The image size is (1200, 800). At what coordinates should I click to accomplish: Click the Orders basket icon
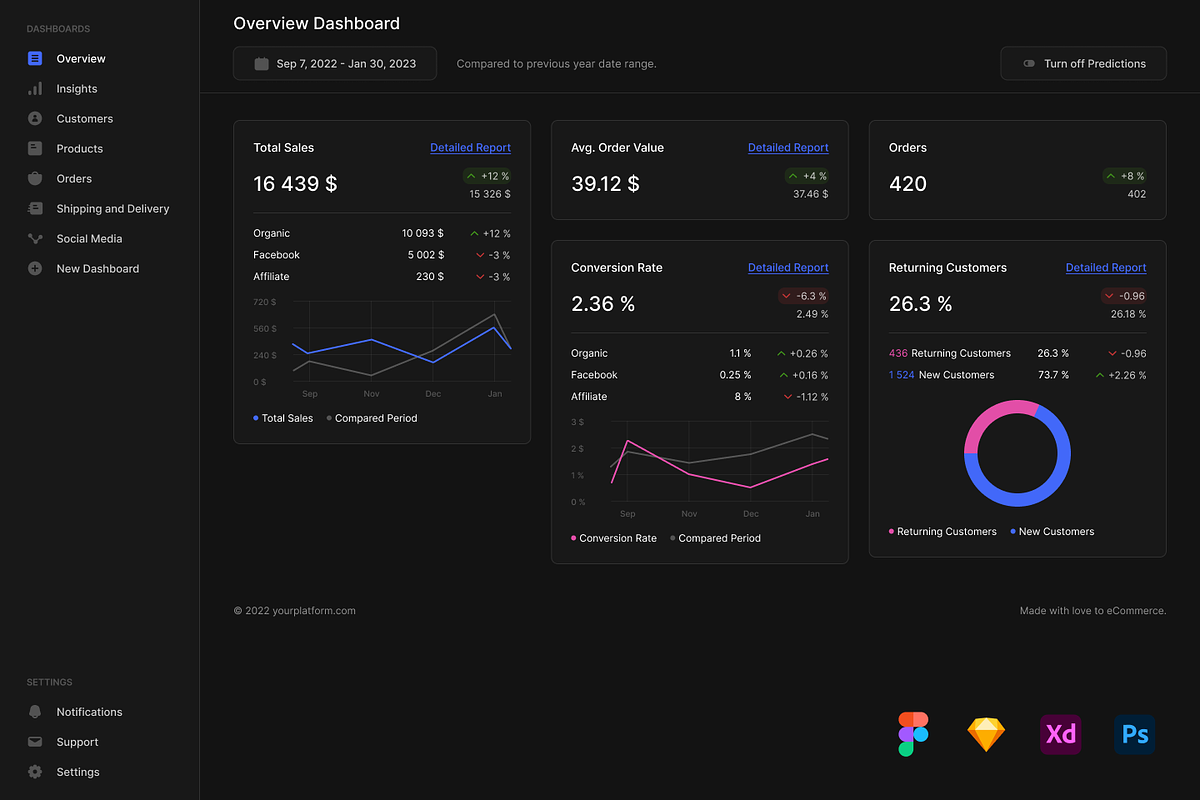click(x=35, y=179)
